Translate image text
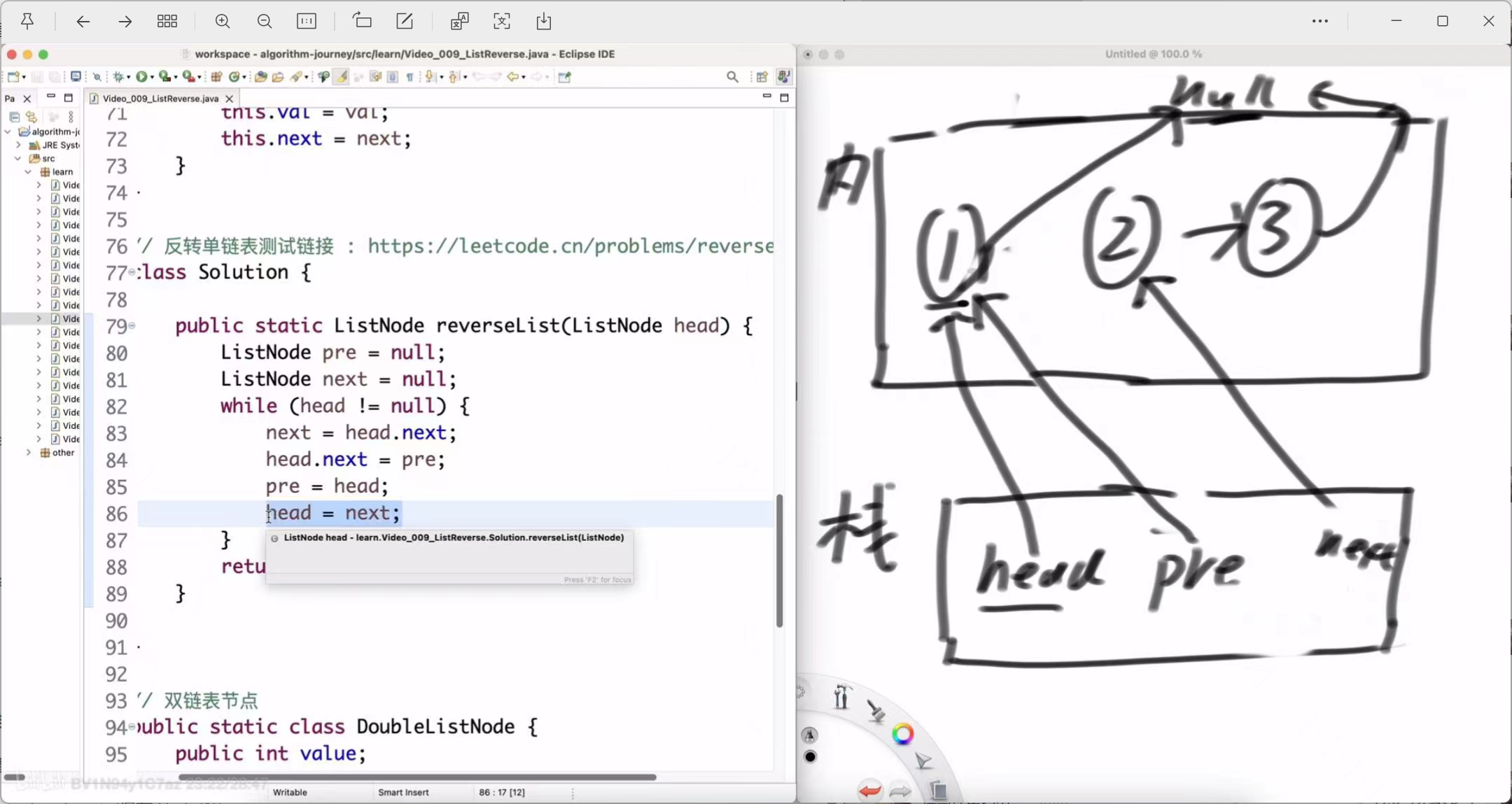The height and width of the screenshot is (804, 1512). pos(459,21)
